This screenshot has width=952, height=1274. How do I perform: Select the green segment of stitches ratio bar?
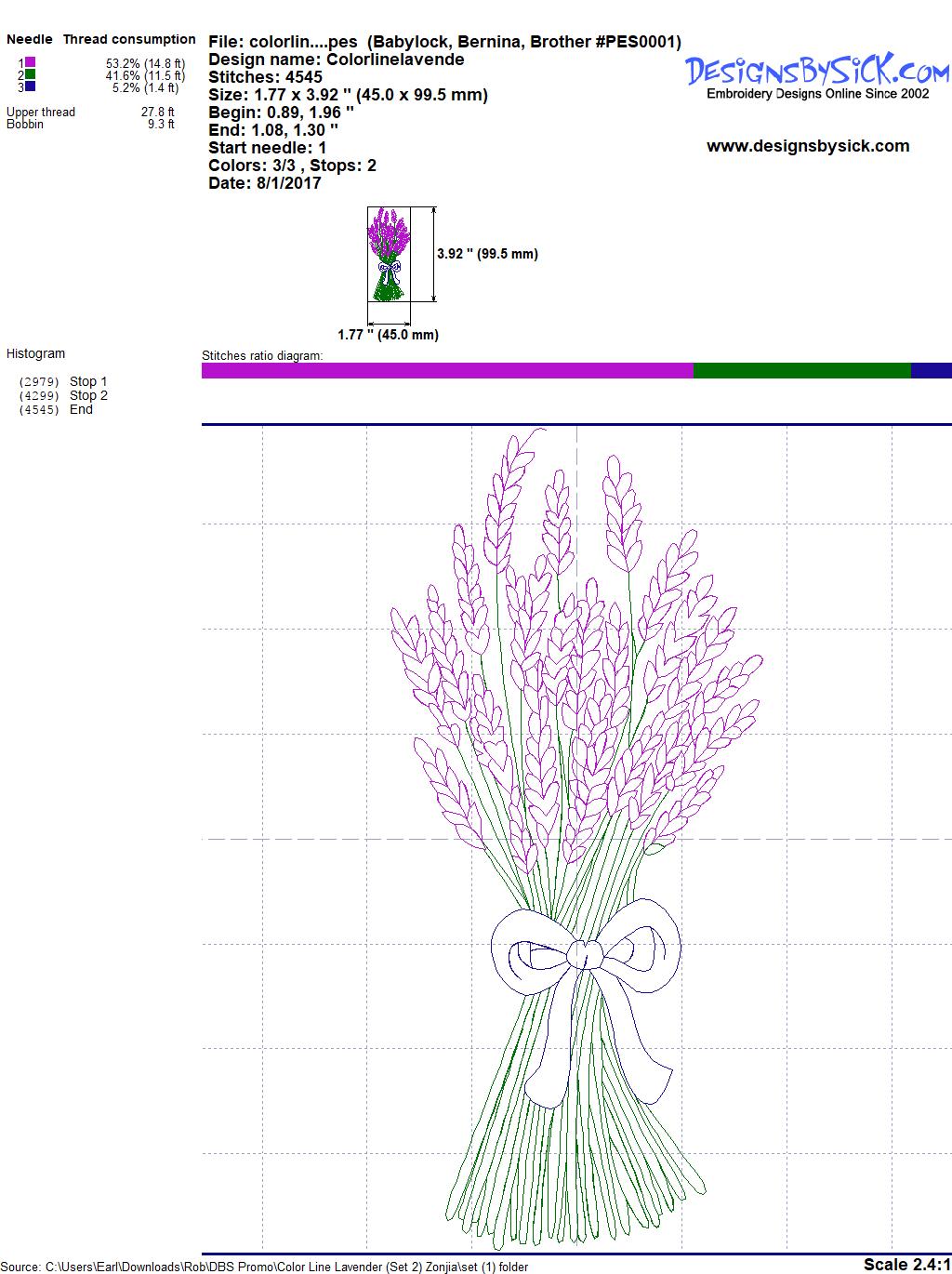[x=801, y=371]
